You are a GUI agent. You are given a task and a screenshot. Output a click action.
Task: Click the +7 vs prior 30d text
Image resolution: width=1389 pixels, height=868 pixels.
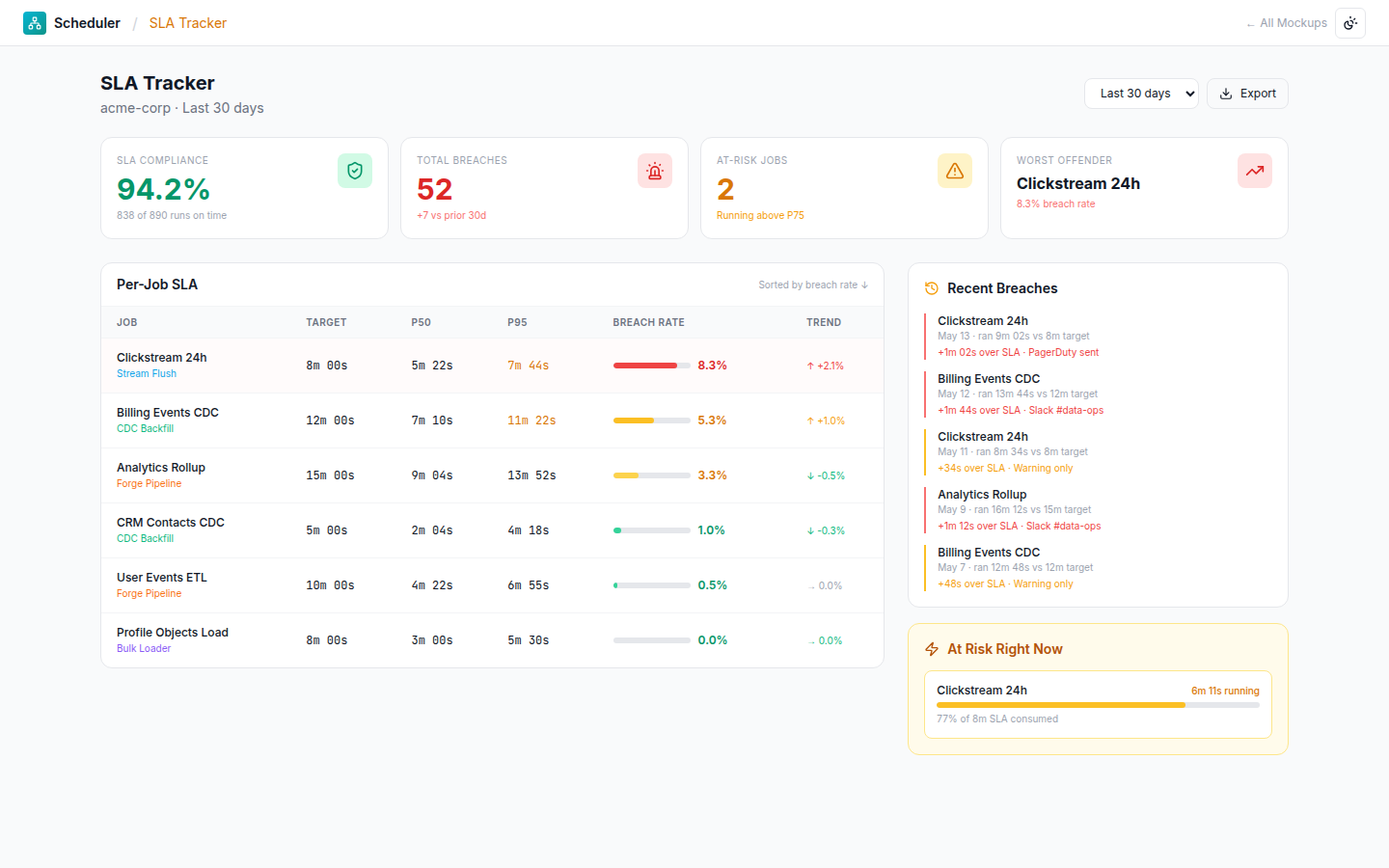[x=451, y=215]
